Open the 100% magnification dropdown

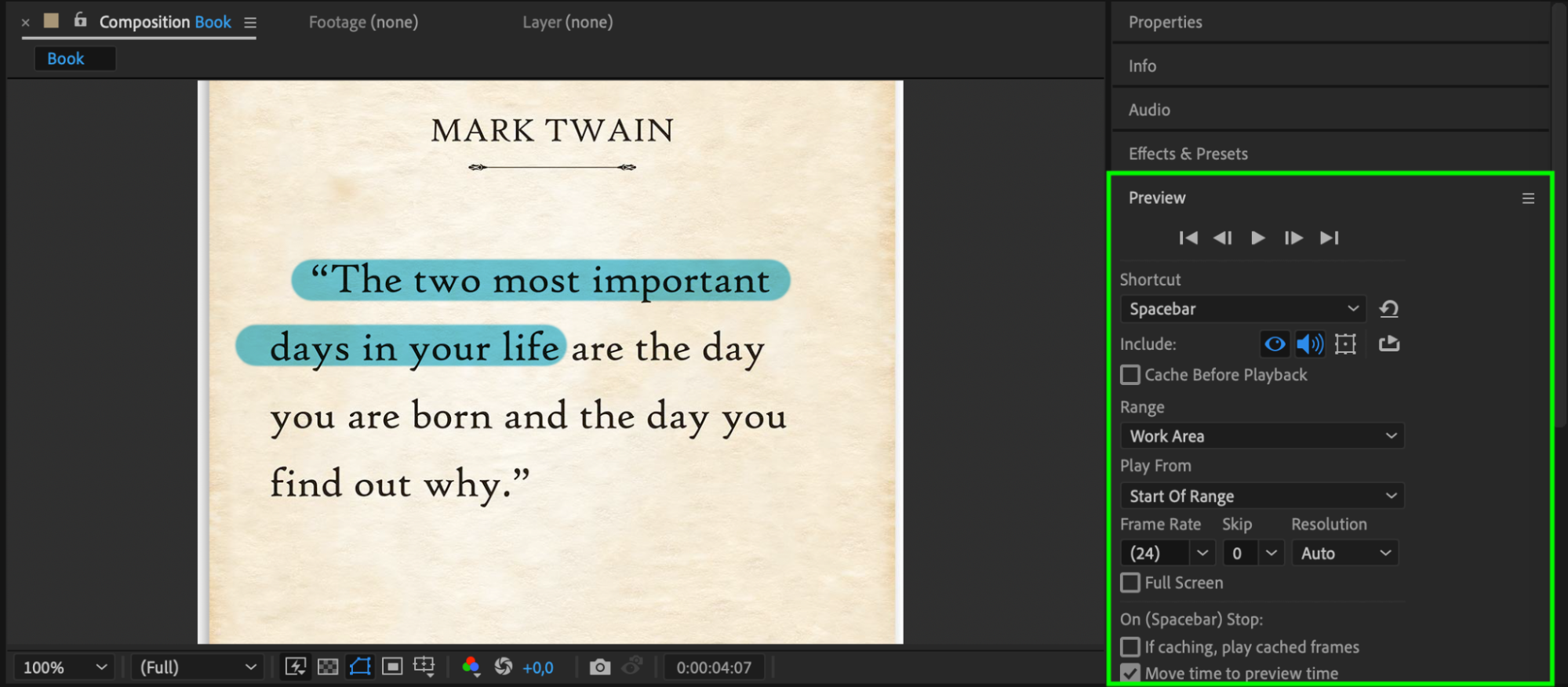tap(64, 667)
